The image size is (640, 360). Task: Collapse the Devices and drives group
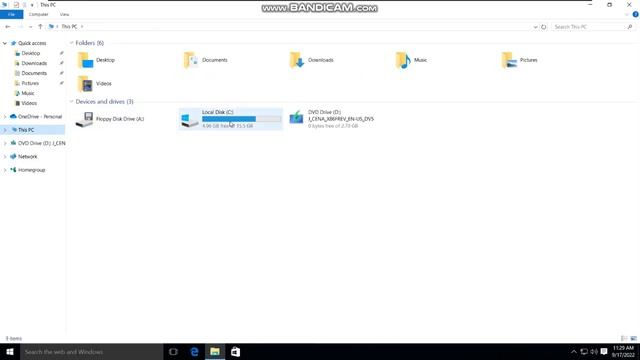pyautogui.click(x=71, y=102)
